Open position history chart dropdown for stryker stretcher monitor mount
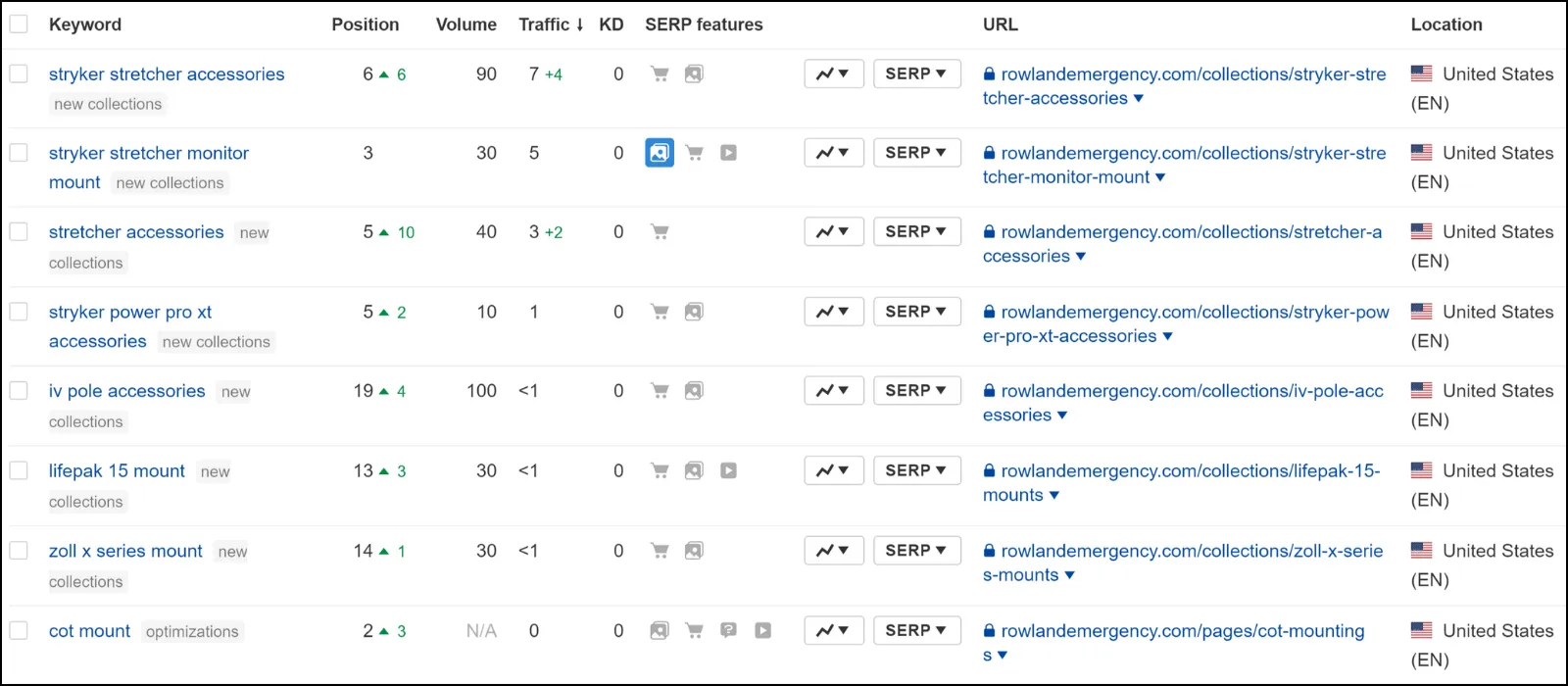The width and height of the screenshot is (1568, 686). (833, 153)
